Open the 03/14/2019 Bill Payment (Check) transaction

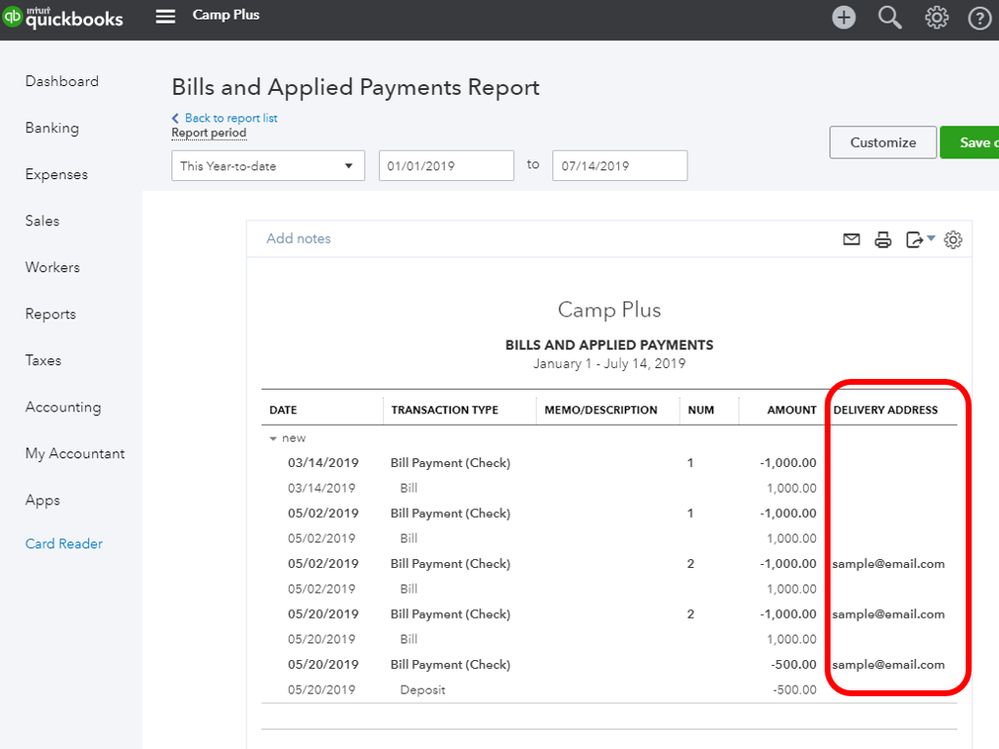450,463
